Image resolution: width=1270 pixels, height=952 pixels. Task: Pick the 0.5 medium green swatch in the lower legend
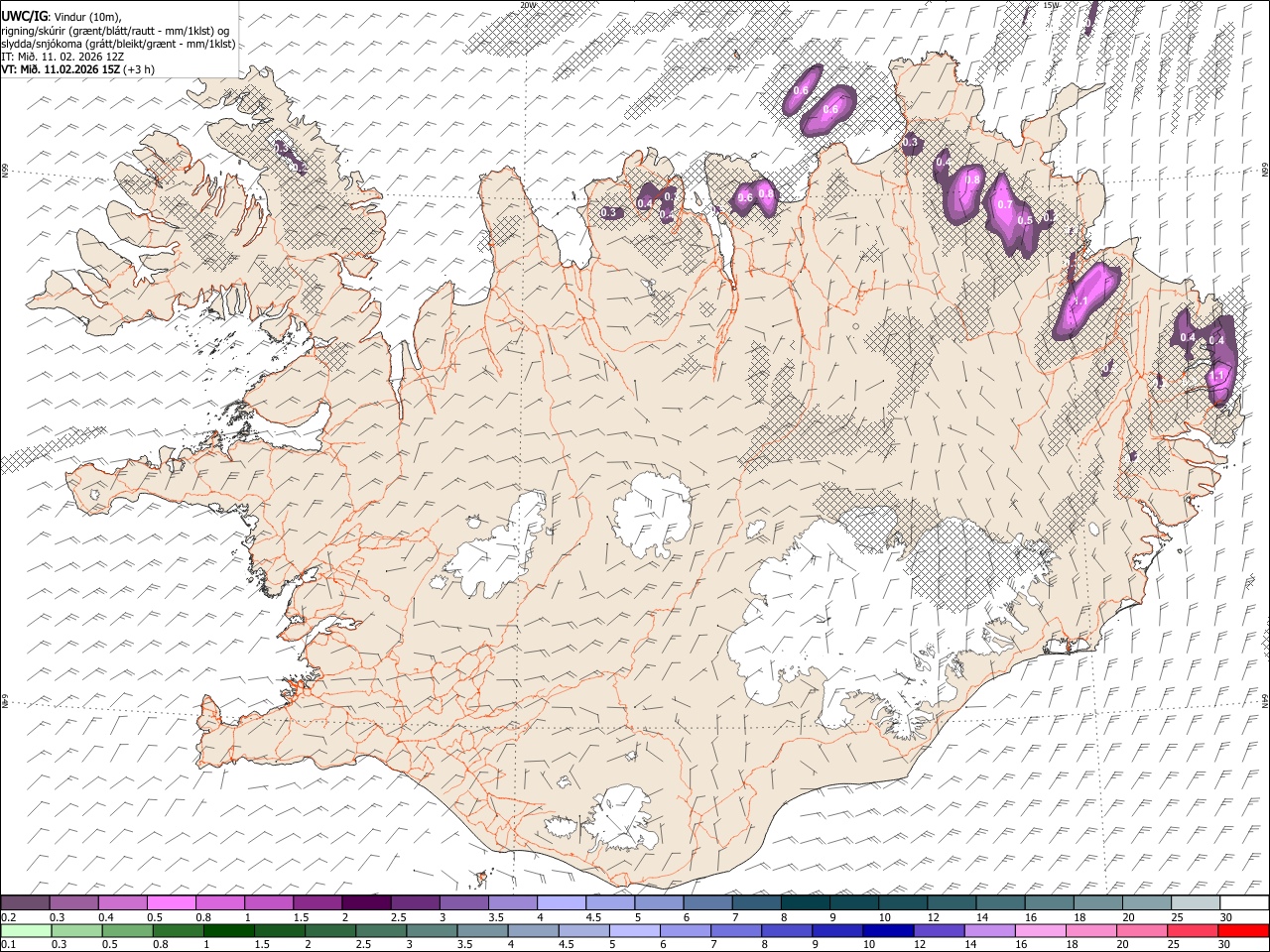(128, 930)
